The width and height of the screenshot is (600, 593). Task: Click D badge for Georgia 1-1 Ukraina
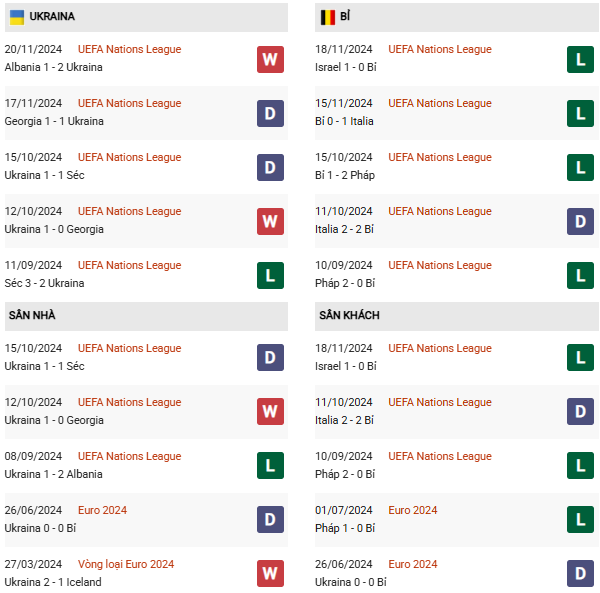coord(270,113)
